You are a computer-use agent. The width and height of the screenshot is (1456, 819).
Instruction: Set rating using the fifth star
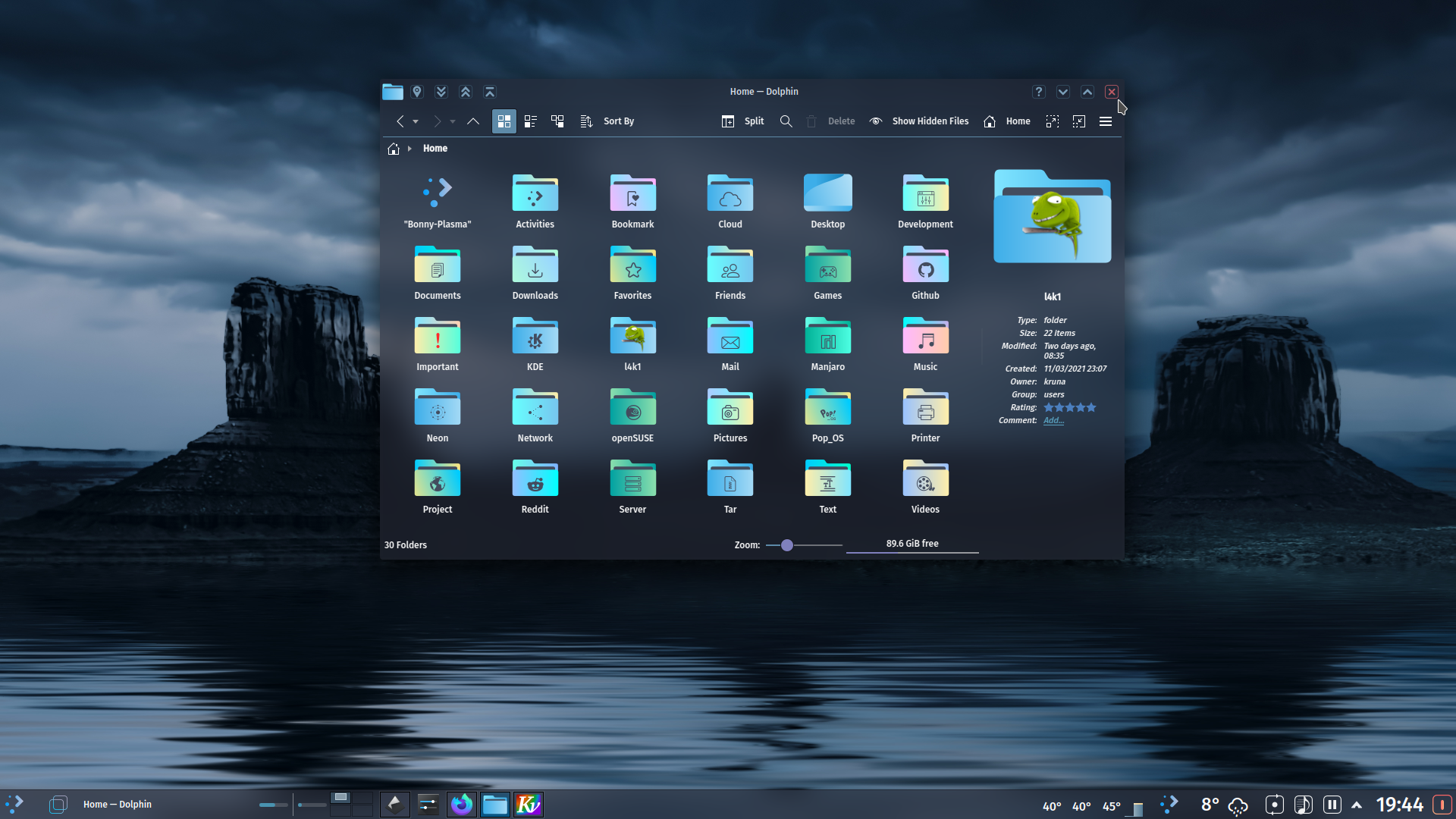[x=1091, y=408]
